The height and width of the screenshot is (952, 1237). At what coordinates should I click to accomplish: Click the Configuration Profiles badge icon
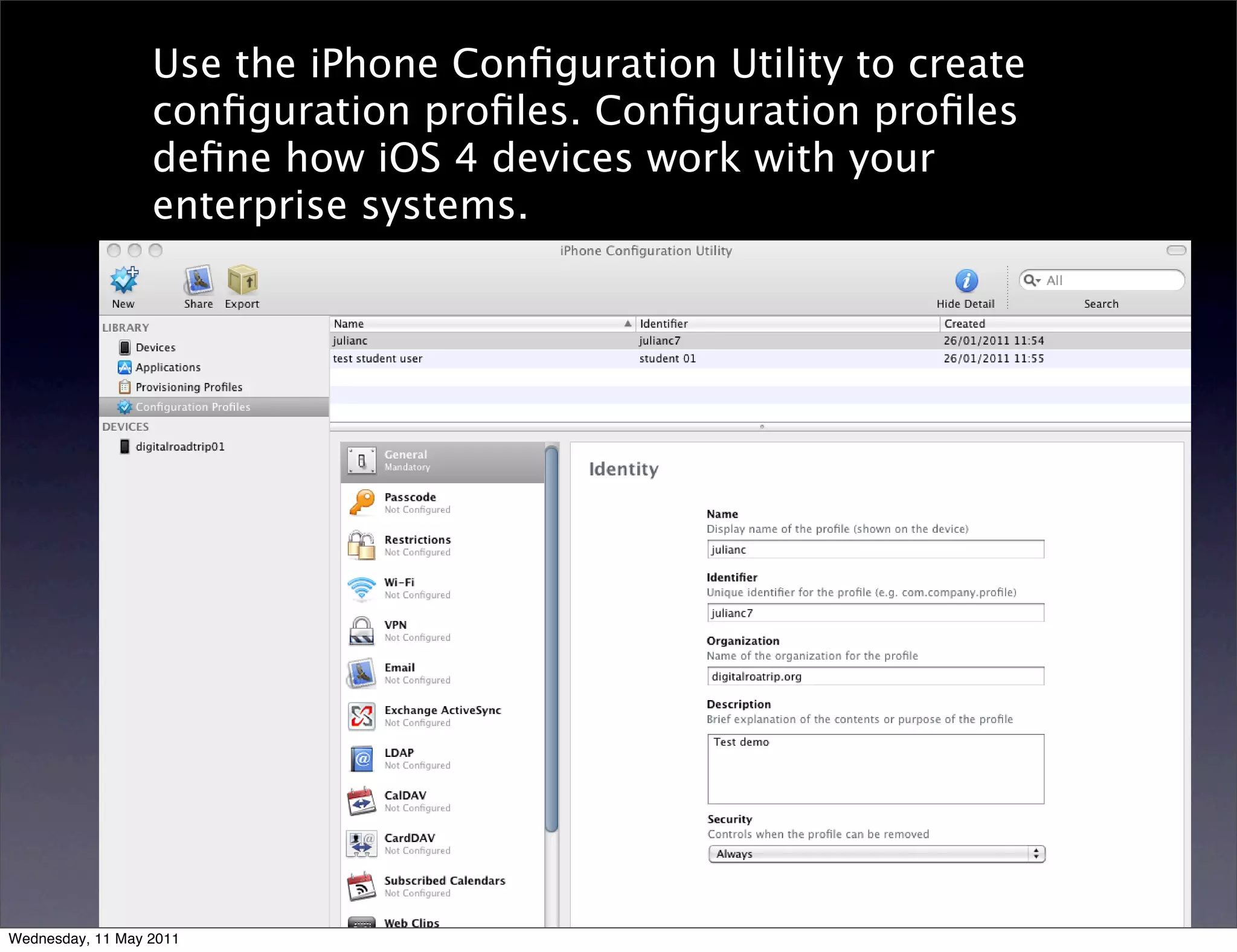point(124,407)
